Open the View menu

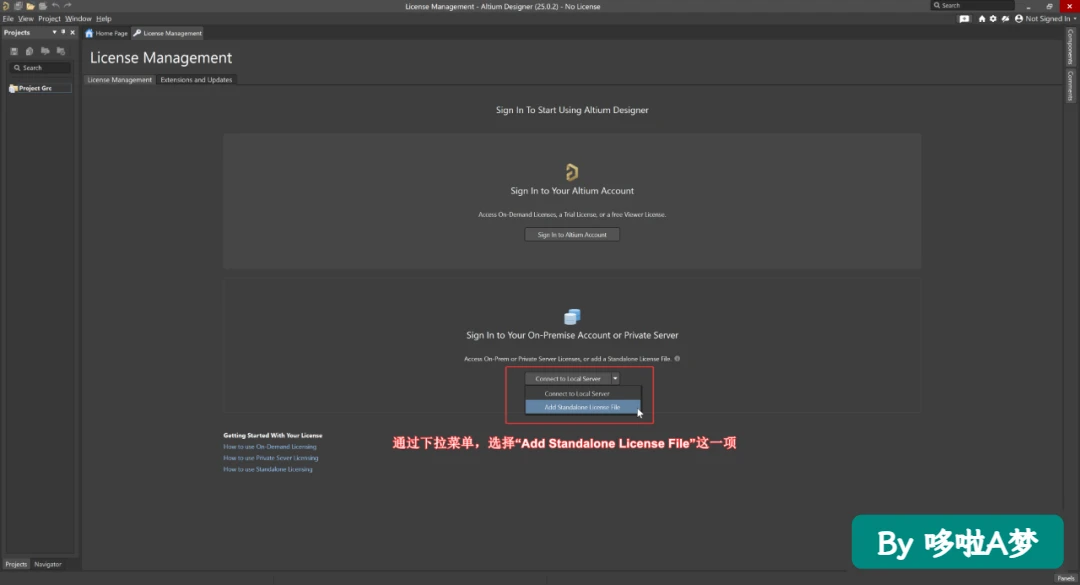coord(25,19)
